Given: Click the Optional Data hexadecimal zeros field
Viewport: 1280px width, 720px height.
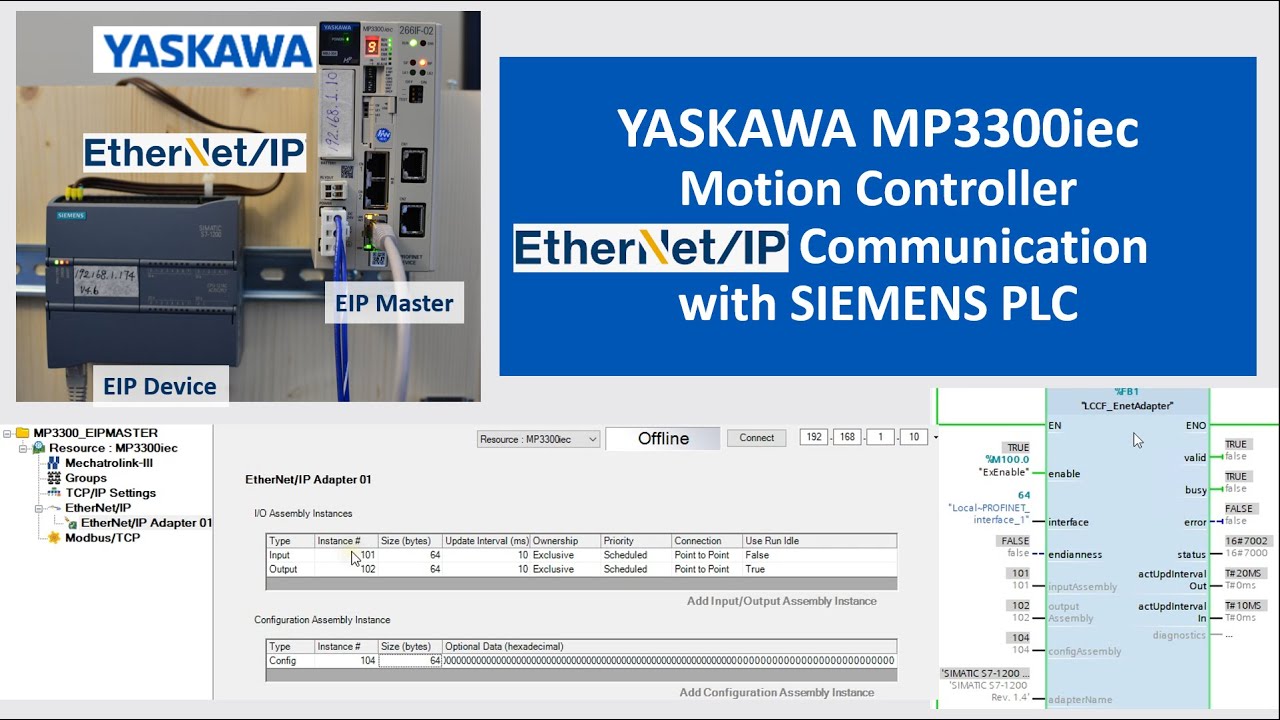Looking at the screenshot, I should point(669,661).
